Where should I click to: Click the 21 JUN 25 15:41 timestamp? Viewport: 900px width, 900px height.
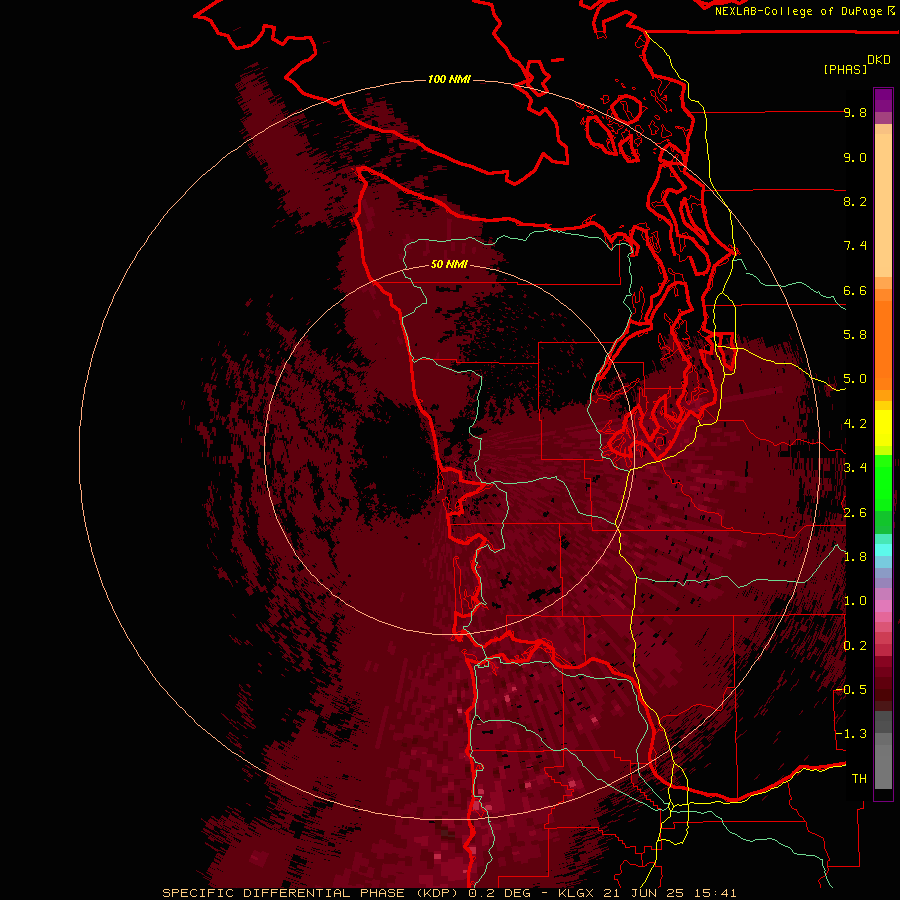(670, 893)
